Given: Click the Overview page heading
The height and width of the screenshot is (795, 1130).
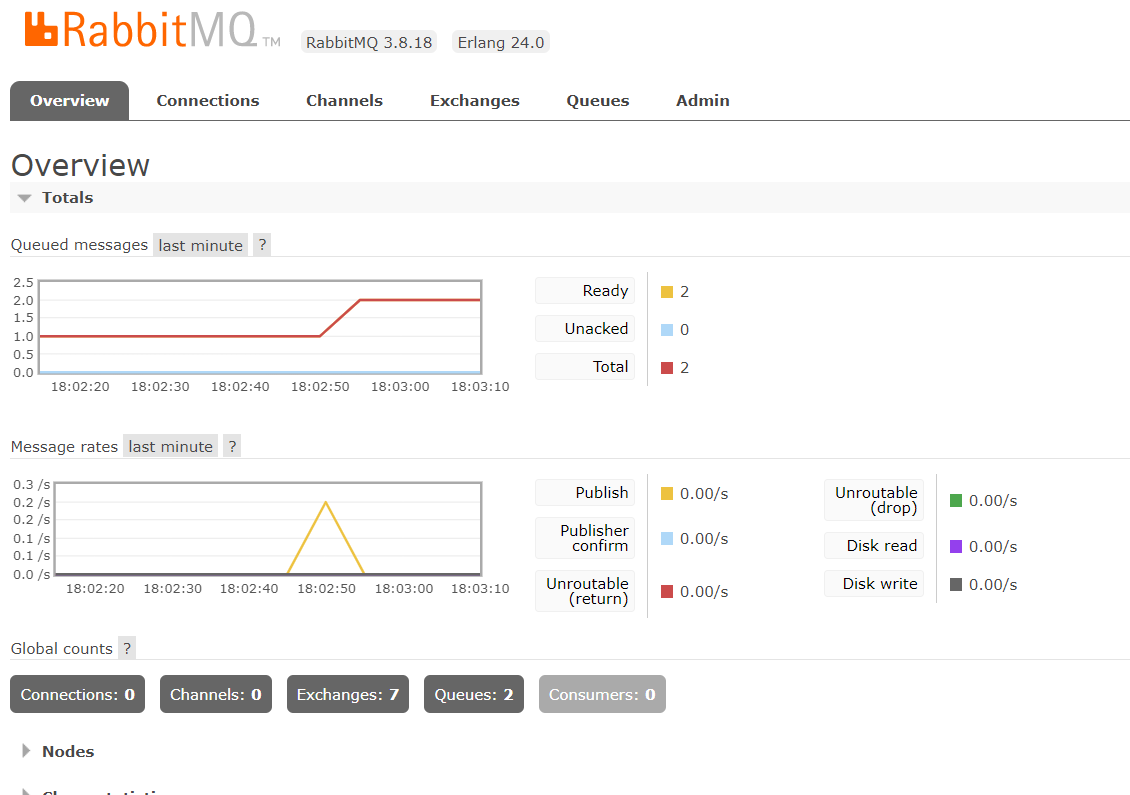Looking at the screenshot, I should pyautogui.click(x=80, y=165).
